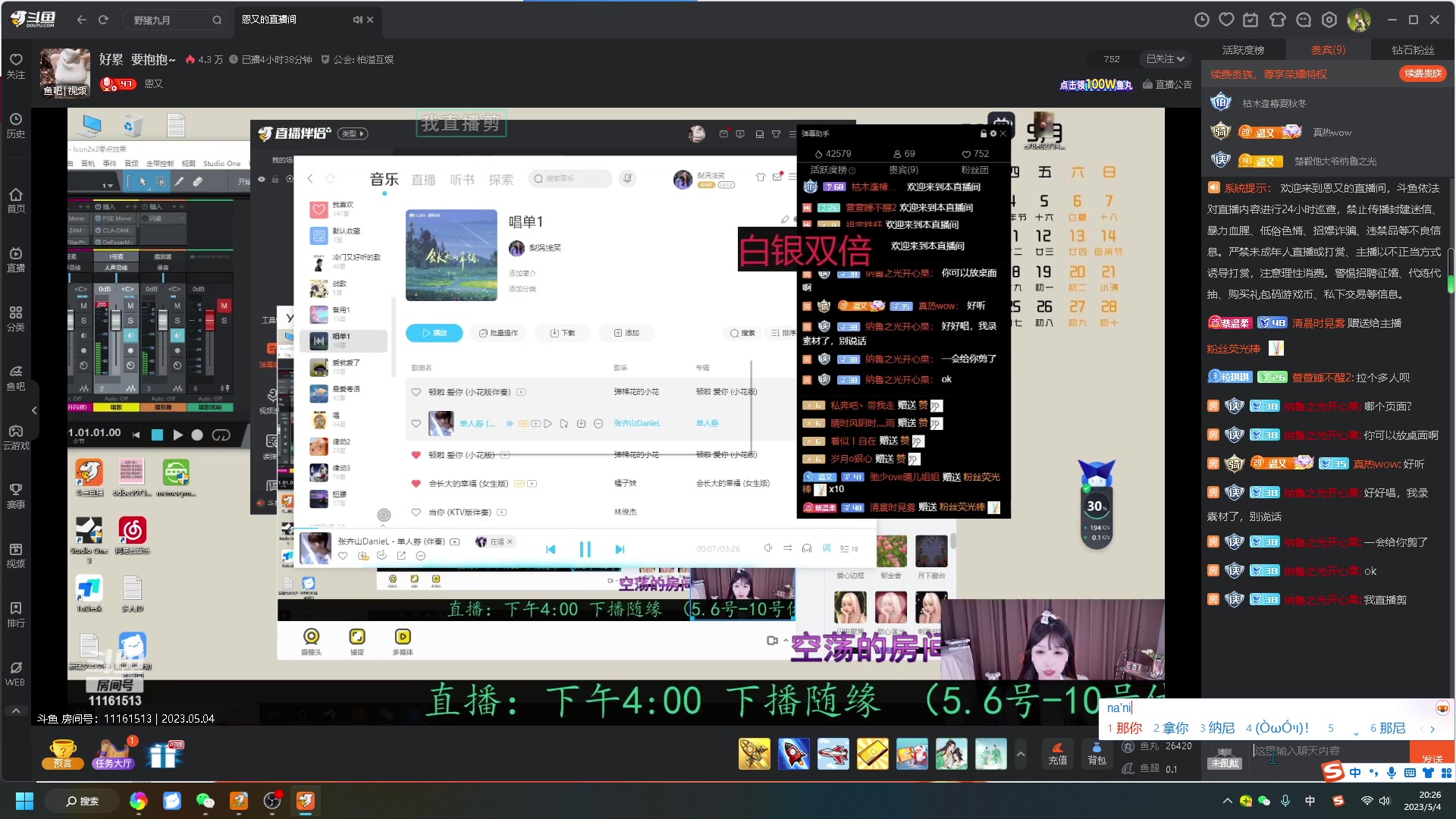Open WeChat from the taskbar
This screenshot has height=819, width=1456.
(x=206, y=801)
